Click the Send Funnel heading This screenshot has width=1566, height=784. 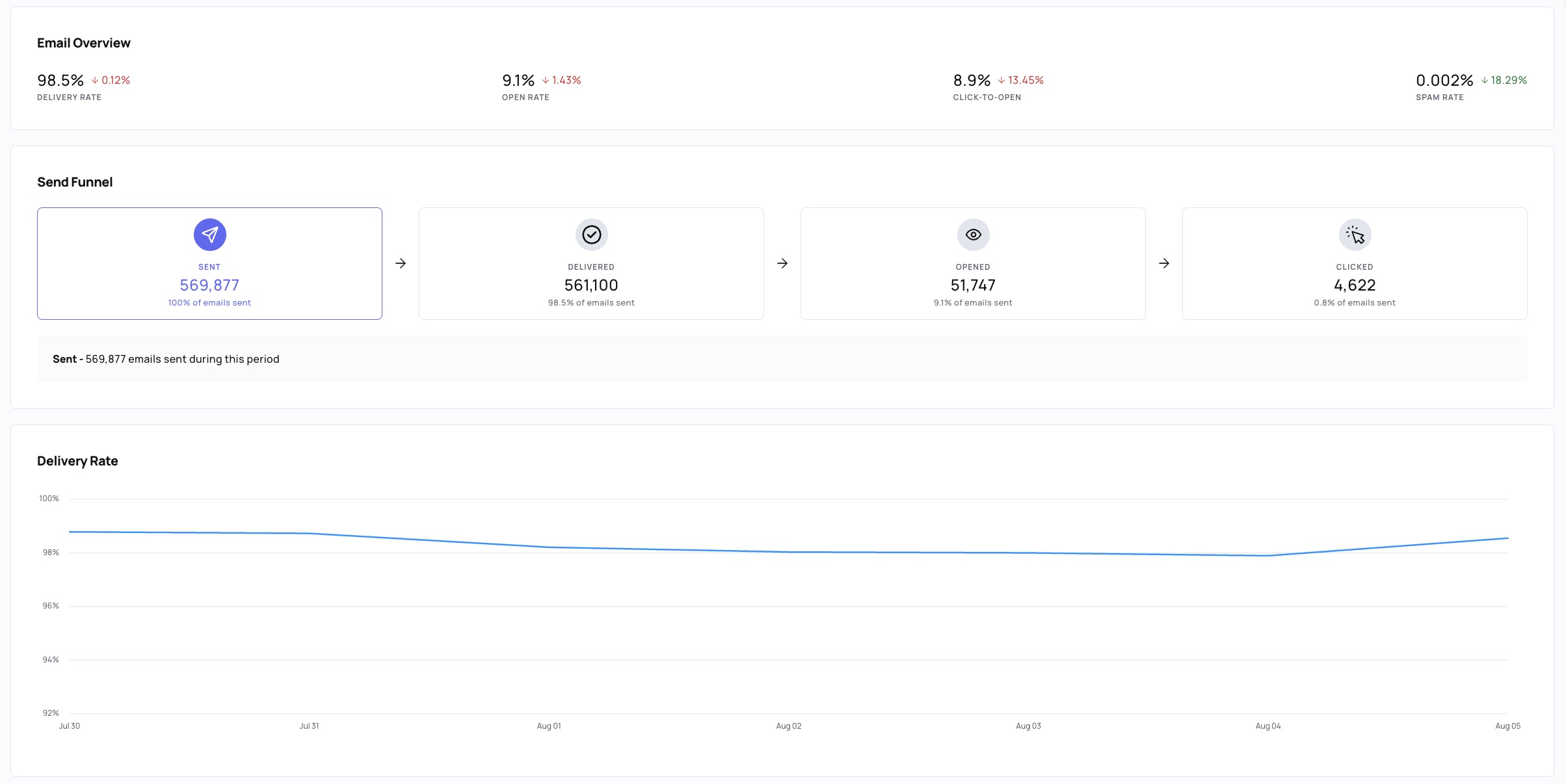pos(75,182)
